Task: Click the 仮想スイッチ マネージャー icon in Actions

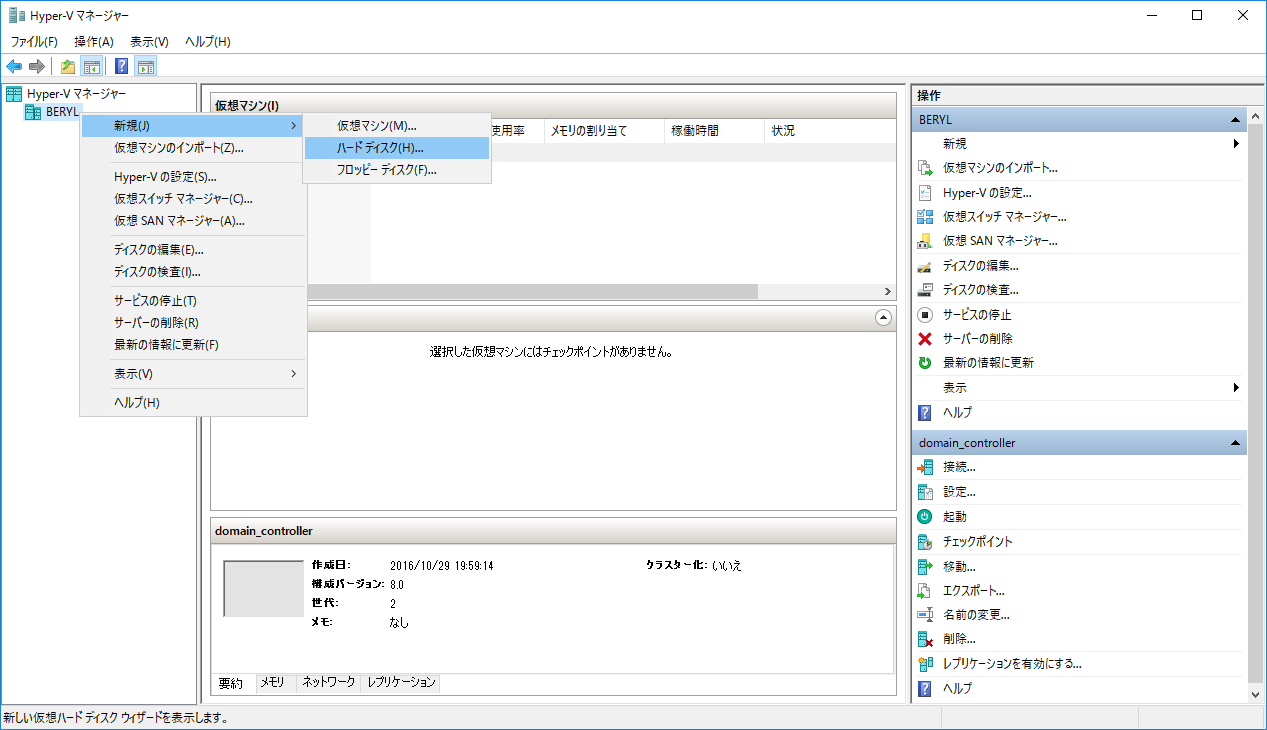Action: pos(925,217)
